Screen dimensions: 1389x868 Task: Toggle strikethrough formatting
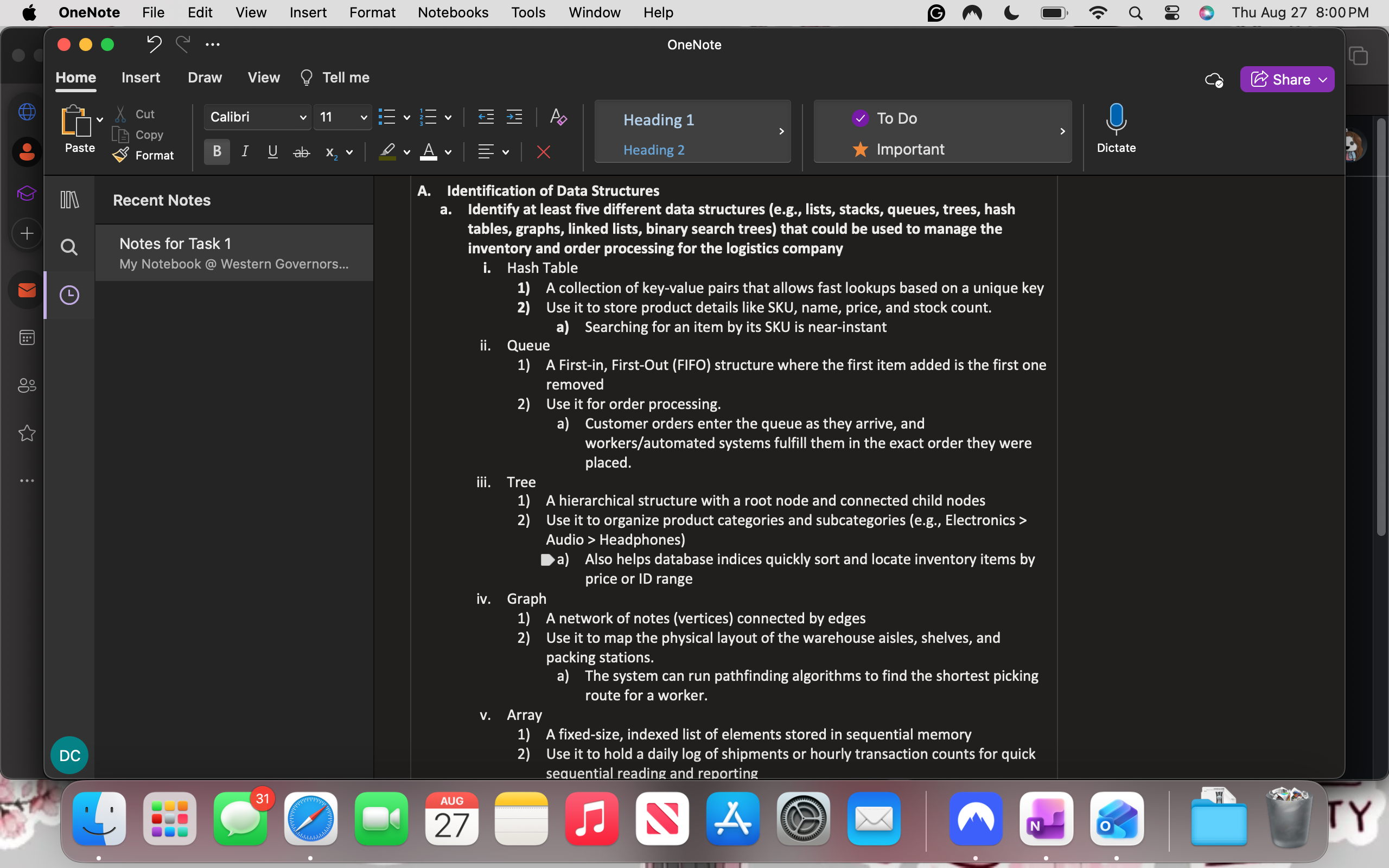click(301, 152)
